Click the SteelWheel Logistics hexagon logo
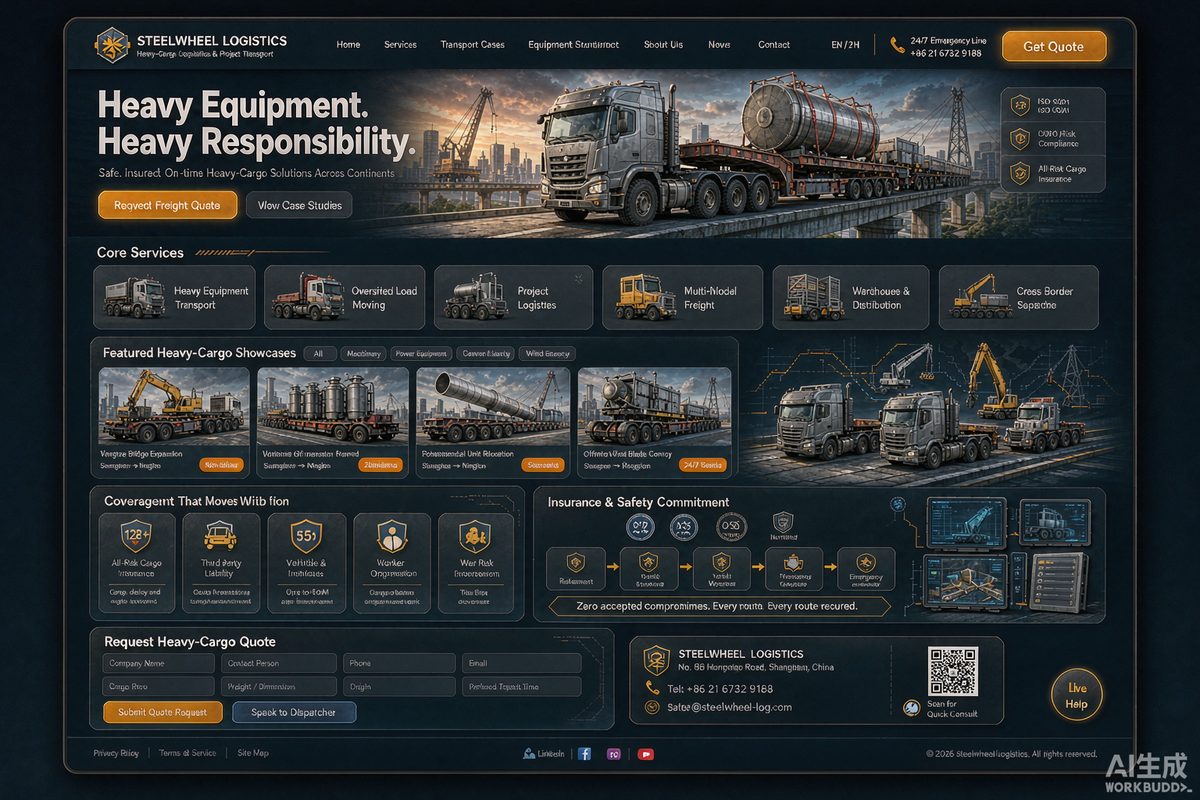Viewport: 1200px width, 800px height. pyautogui.click(x=111, y=45)
